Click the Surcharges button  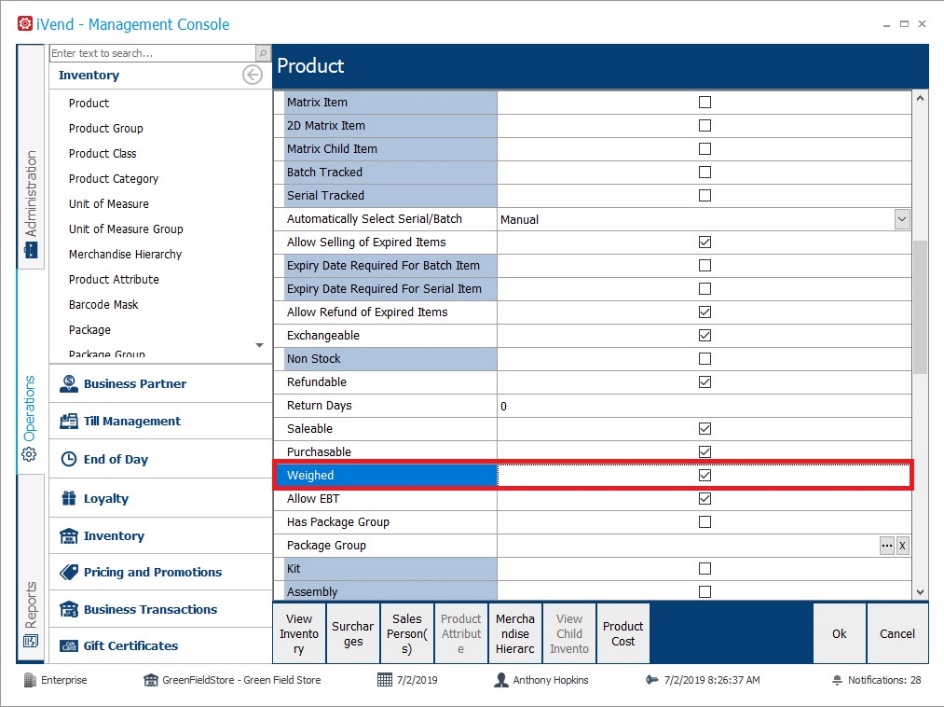point(353,634)
